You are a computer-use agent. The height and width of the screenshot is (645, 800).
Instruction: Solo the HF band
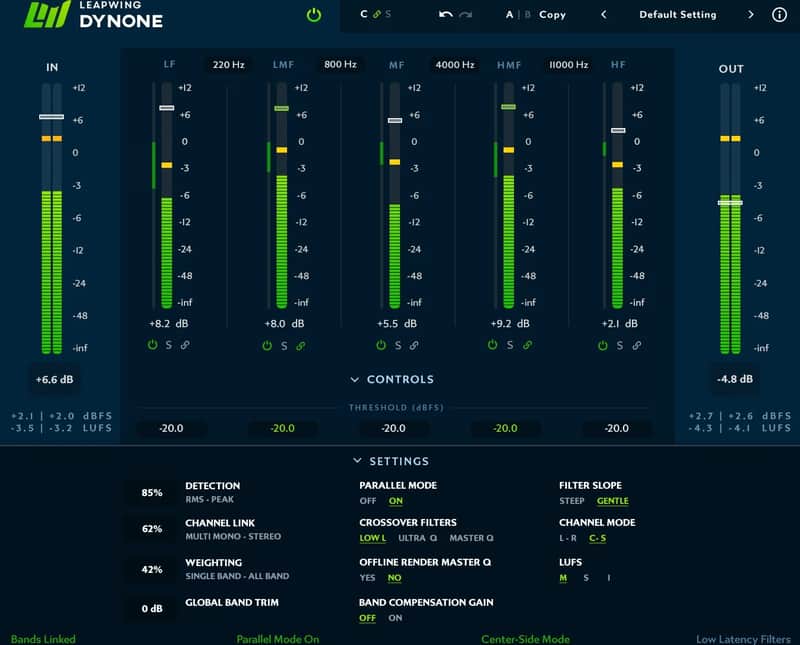pos(619,345)
